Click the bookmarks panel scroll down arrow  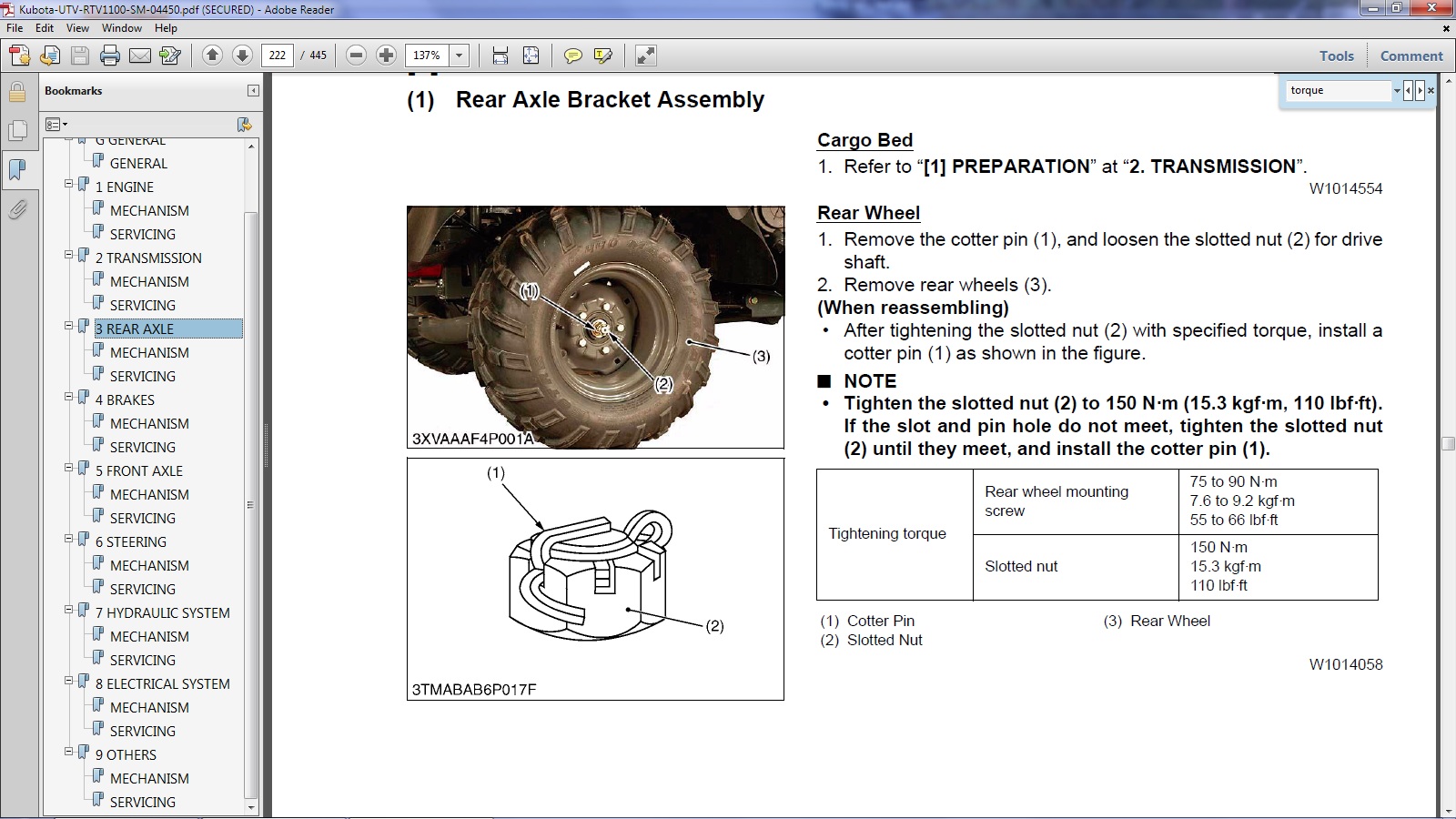pyautogui.click(x=251, y=807)
